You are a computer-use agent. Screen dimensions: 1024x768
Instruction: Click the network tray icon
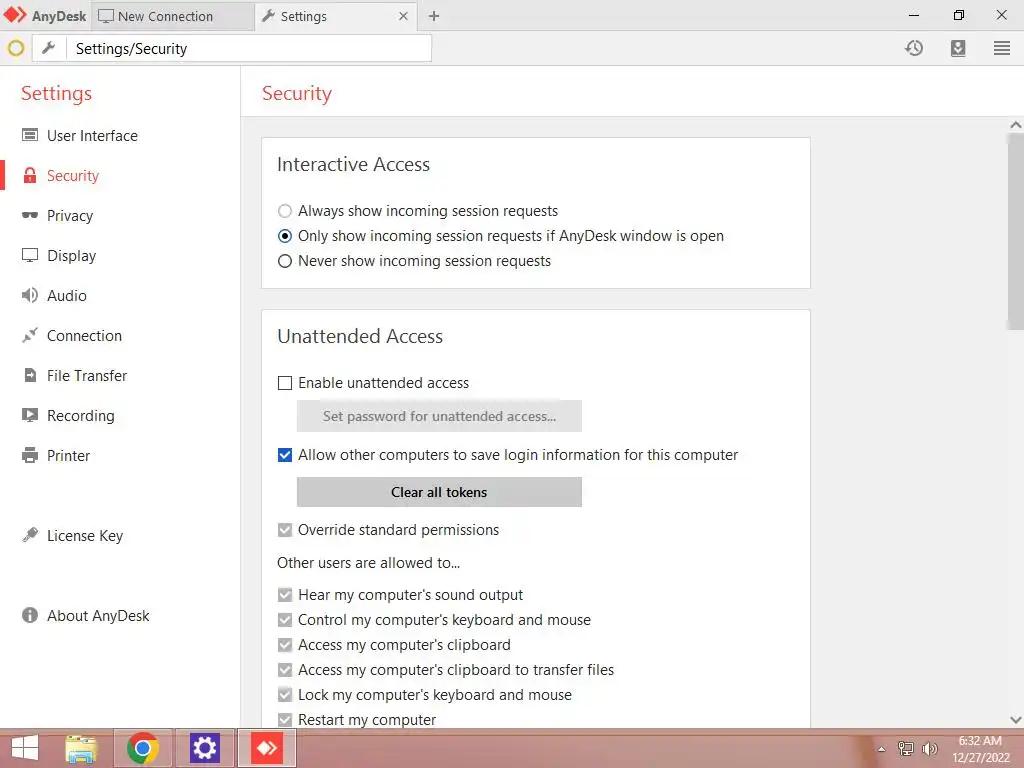click(x=905, y=749)
